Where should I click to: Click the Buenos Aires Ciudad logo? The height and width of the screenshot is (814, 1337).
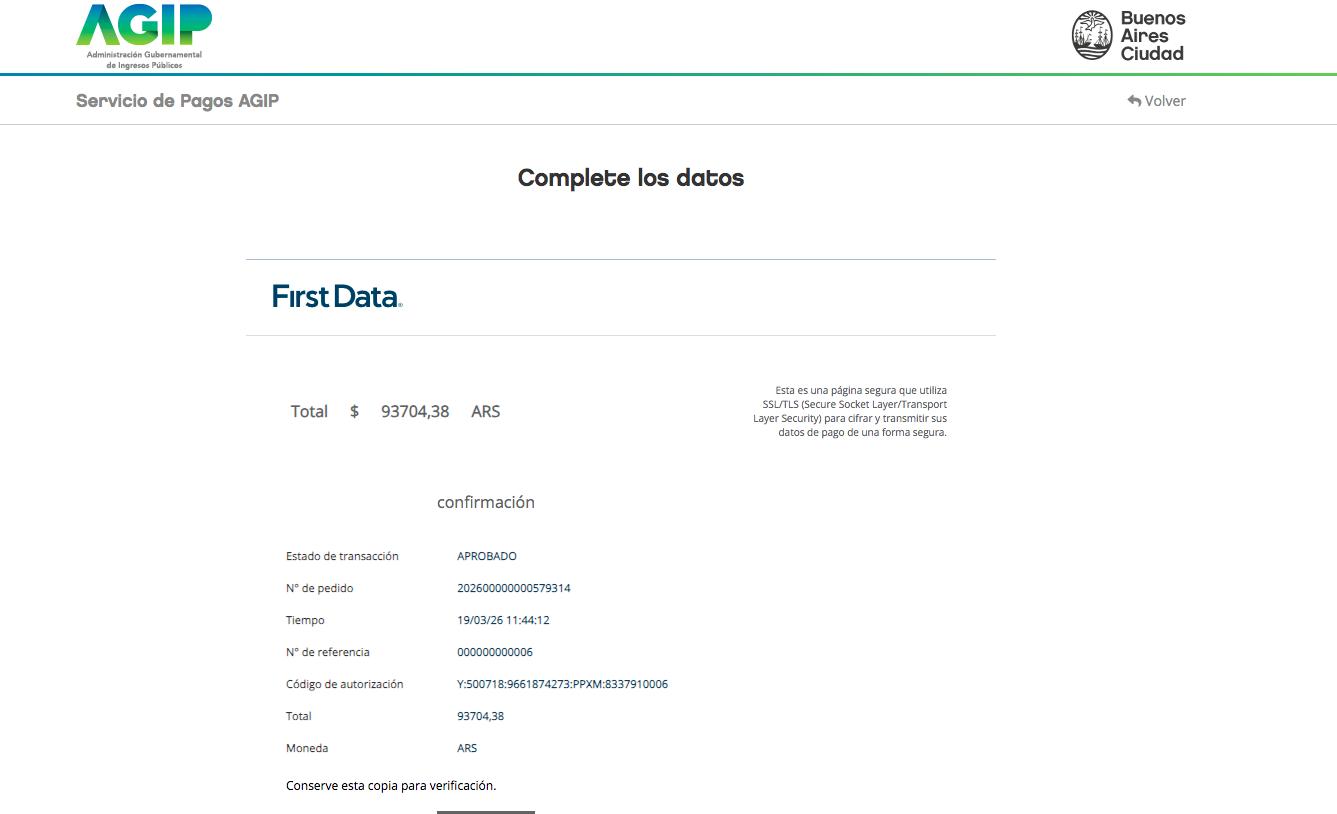point(1128,35)
